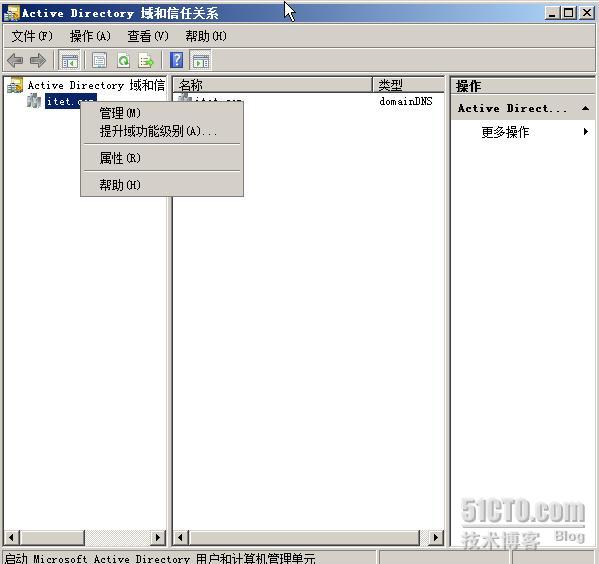Open the 查看(V) menu
This screenshot has height=564, width=599.
pos(148,36)
